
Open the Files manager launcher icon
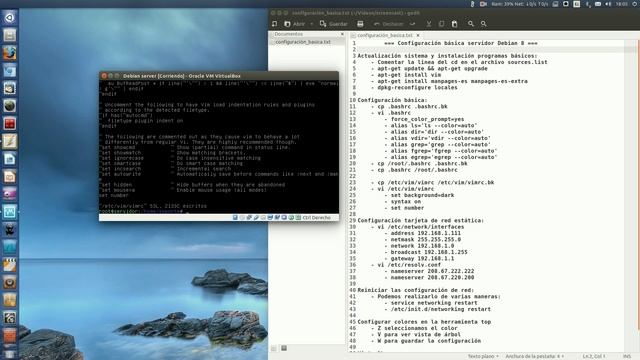tap(9, 35)
